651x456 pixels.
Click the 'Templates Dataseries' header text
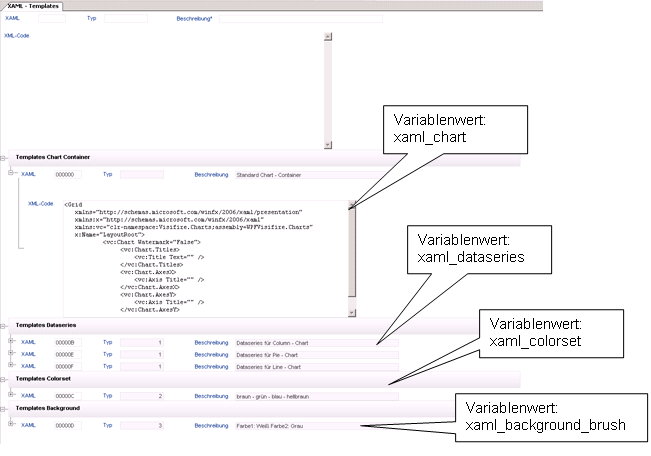(x=46, y=325)
